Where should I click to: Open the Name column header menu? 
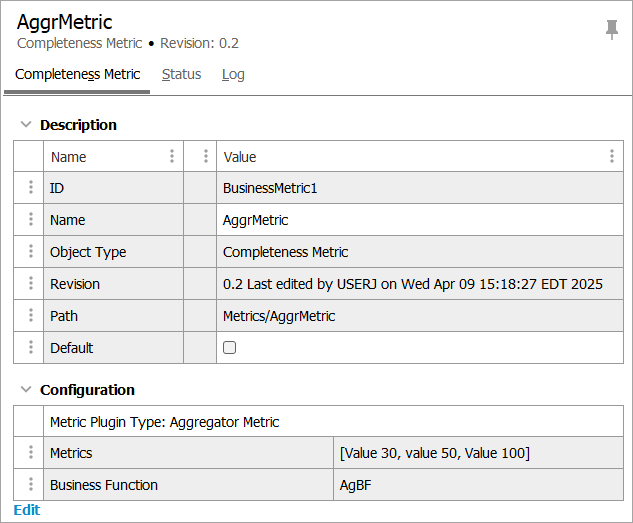point(172,156)
